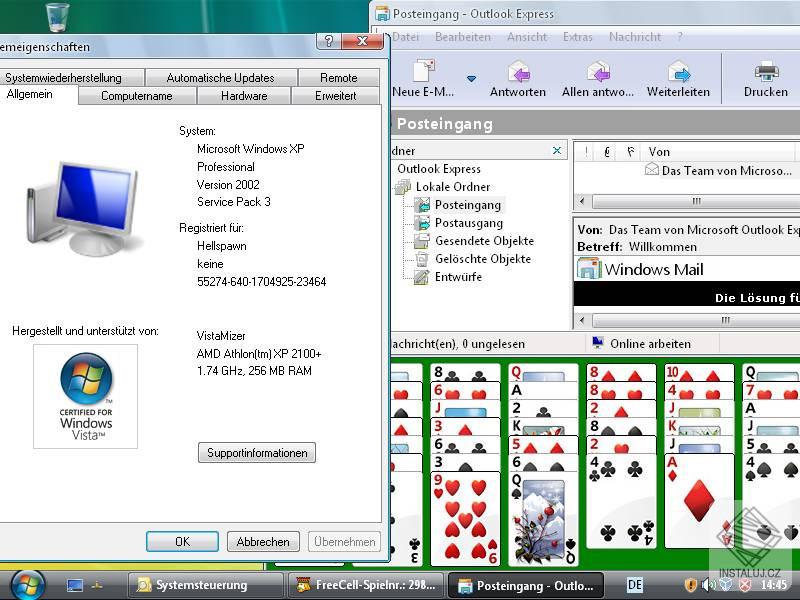Open the volume icon in the system tray
The image size is (800, 600).
click(705, 585)
